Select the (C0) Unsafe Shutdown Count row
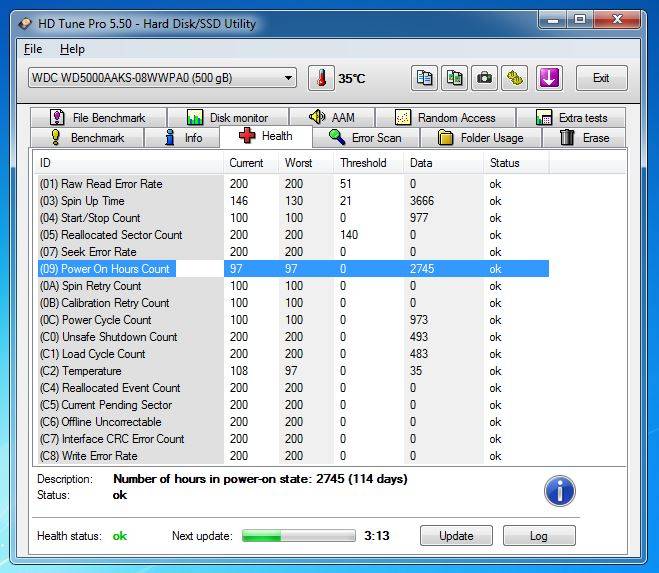 point(293,337)
